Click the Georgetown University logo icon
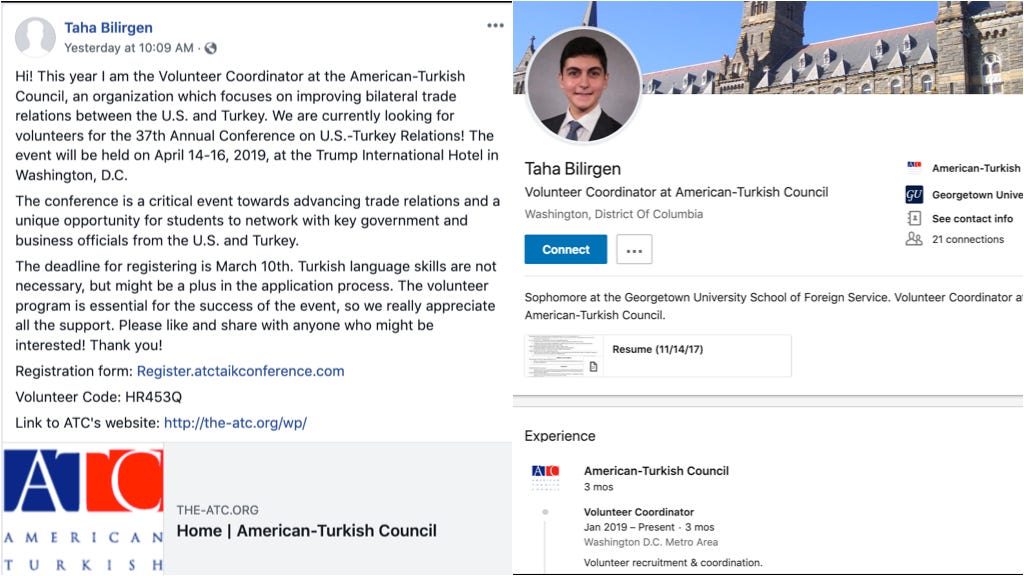This screenshot has height=576, width=1024. coord(914,195)
